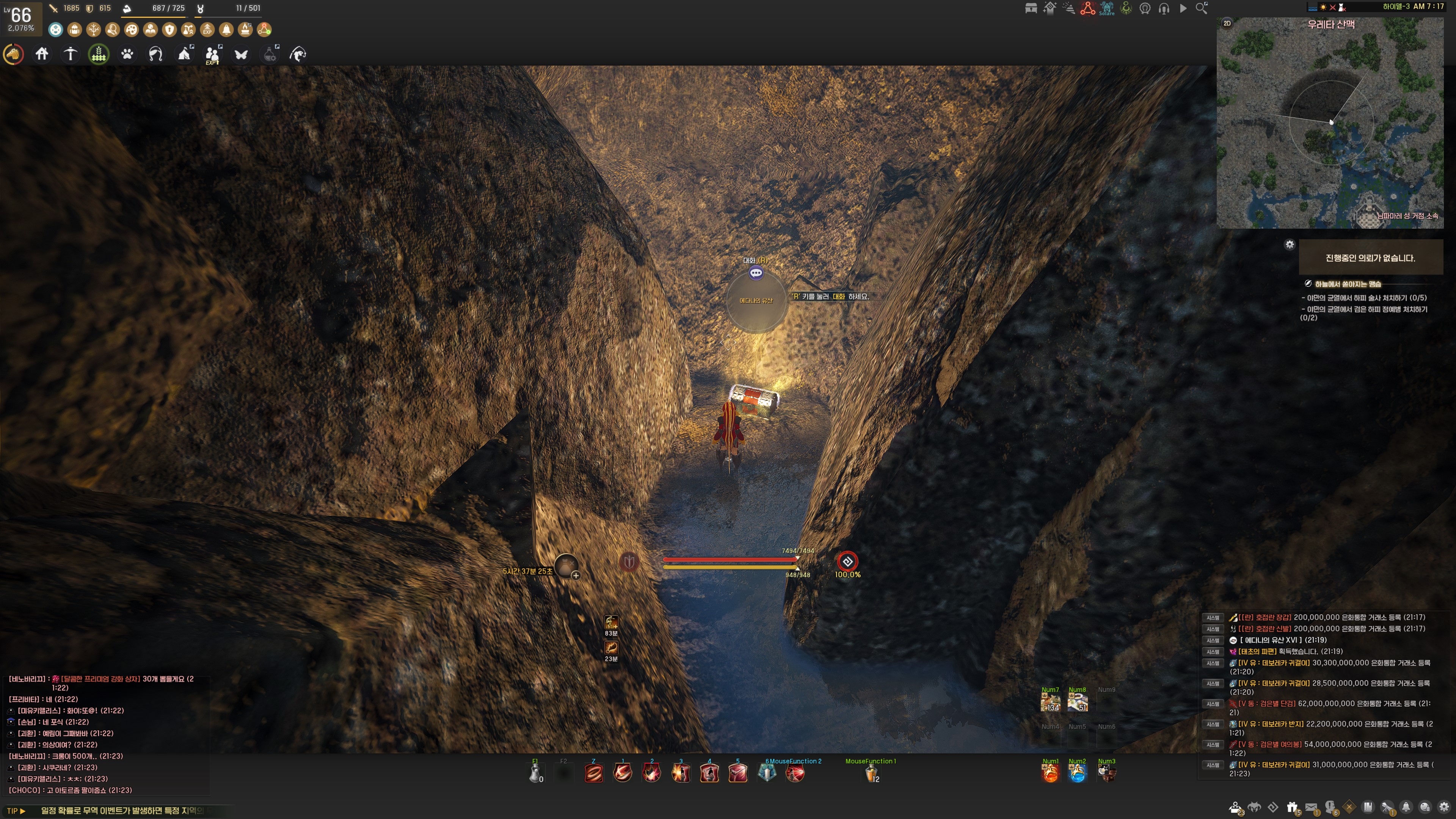The image size is (1456, 819).
Task: Click the residence house icon
Action: click(x=42, y=54)
